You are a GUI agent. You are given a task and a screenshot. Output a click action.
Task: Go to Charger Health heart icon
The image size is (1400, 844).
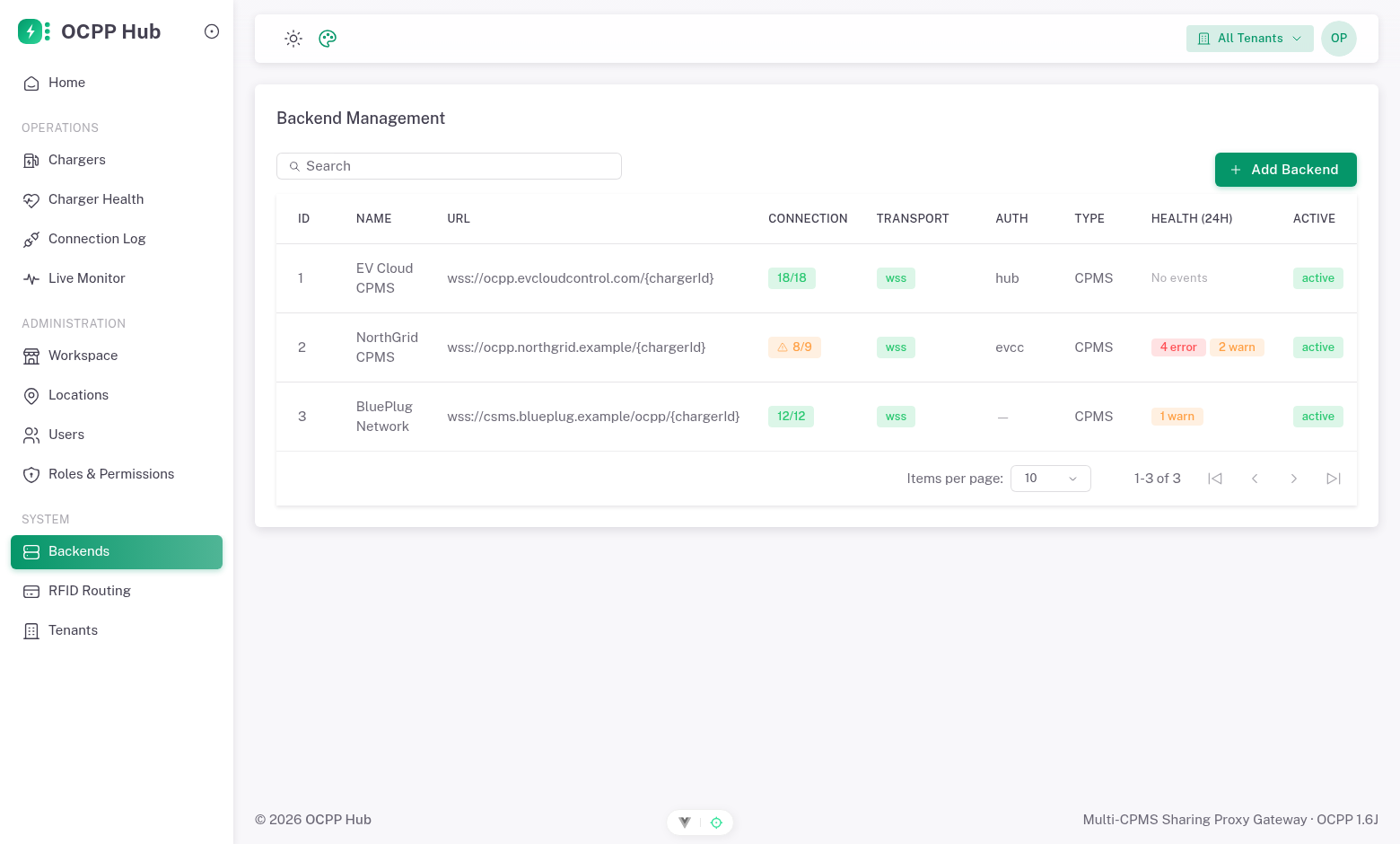[31, 200]
